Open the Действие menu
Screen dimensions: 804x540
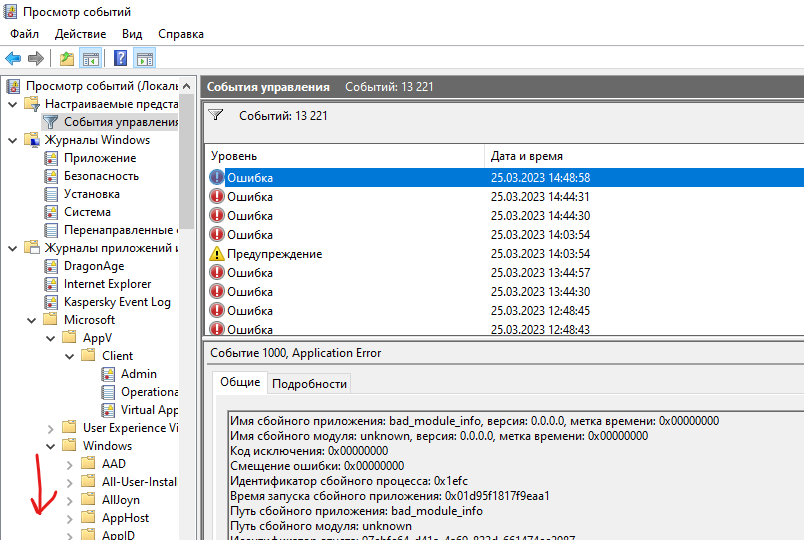(81, 34)
